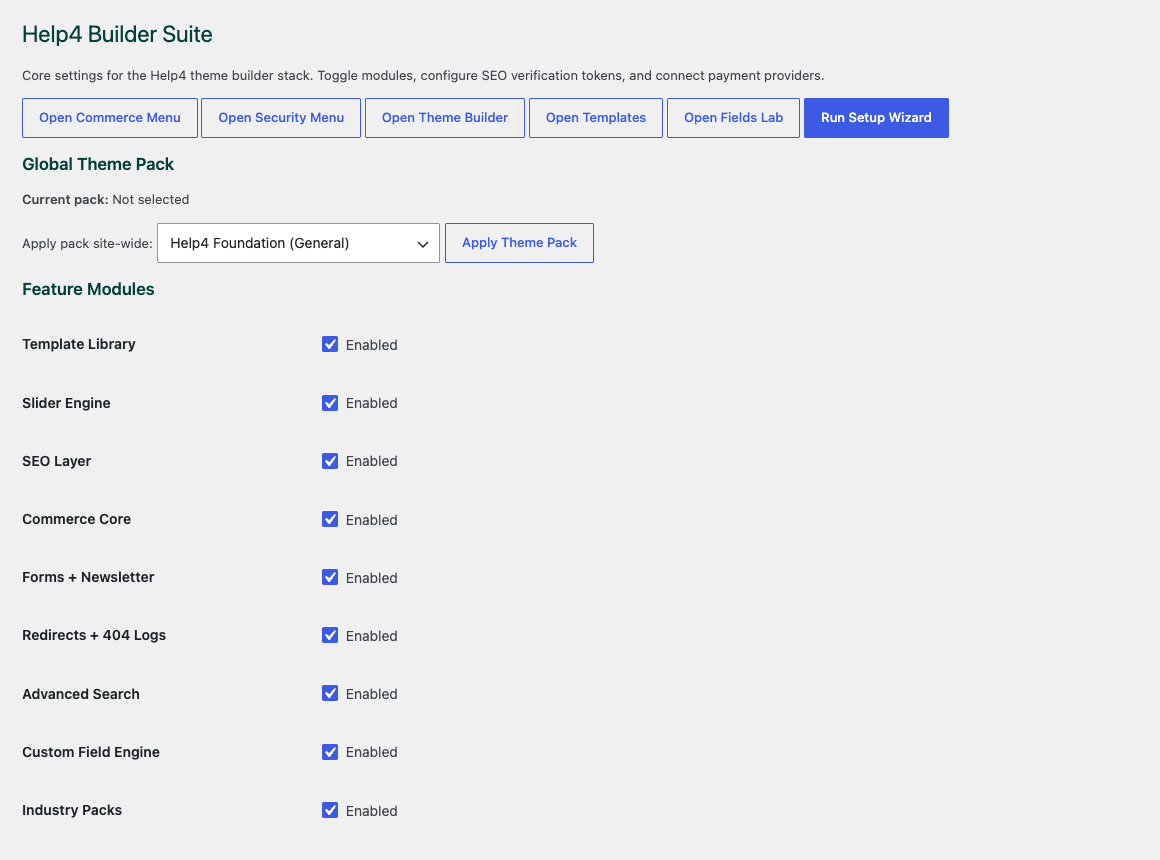Launch Open Theme Builder

point(445,118)
